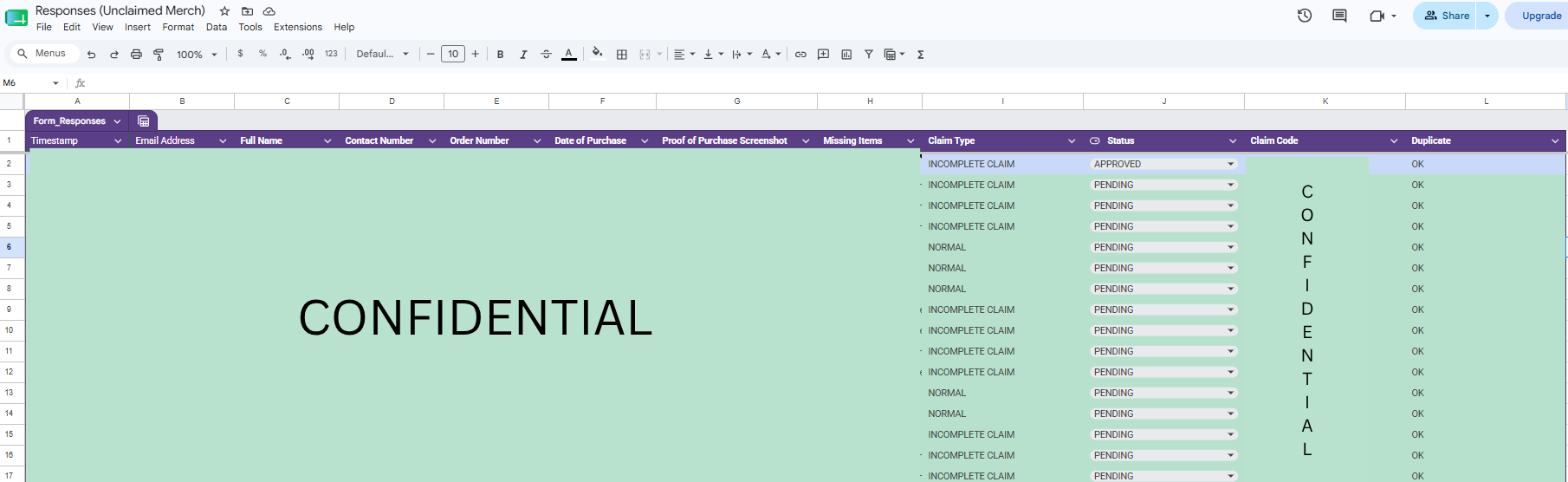Click the font size field
The height and width of the screenshot is (482, 1568).
coord(453,54)
